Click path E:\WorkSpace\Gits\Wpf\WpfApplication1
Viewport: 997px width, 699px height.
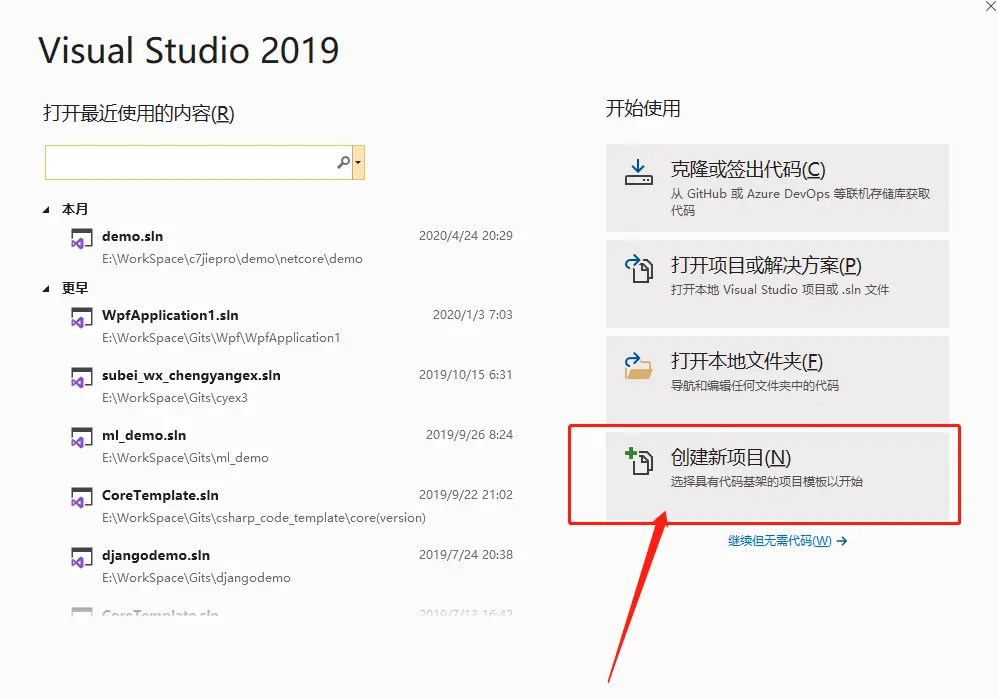coord(221,338)
